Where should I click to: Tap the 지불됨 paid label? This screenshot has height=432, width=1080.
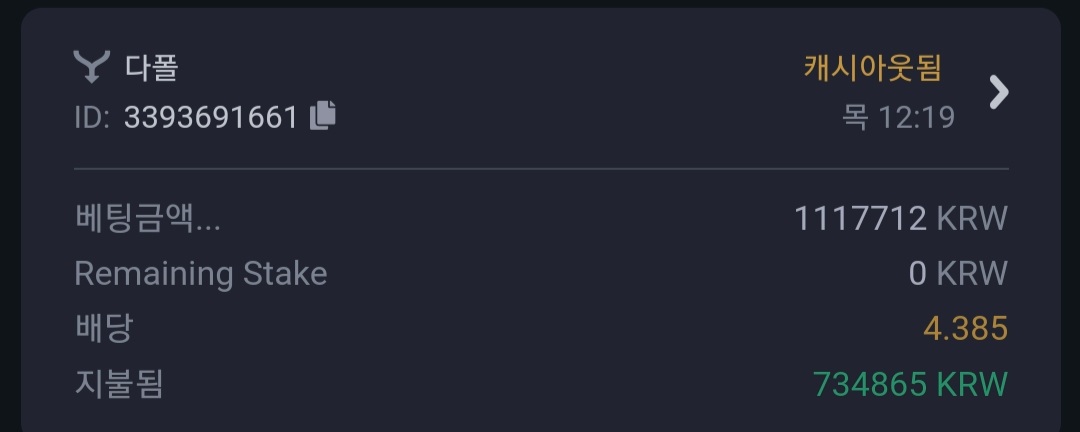(118, 384)
